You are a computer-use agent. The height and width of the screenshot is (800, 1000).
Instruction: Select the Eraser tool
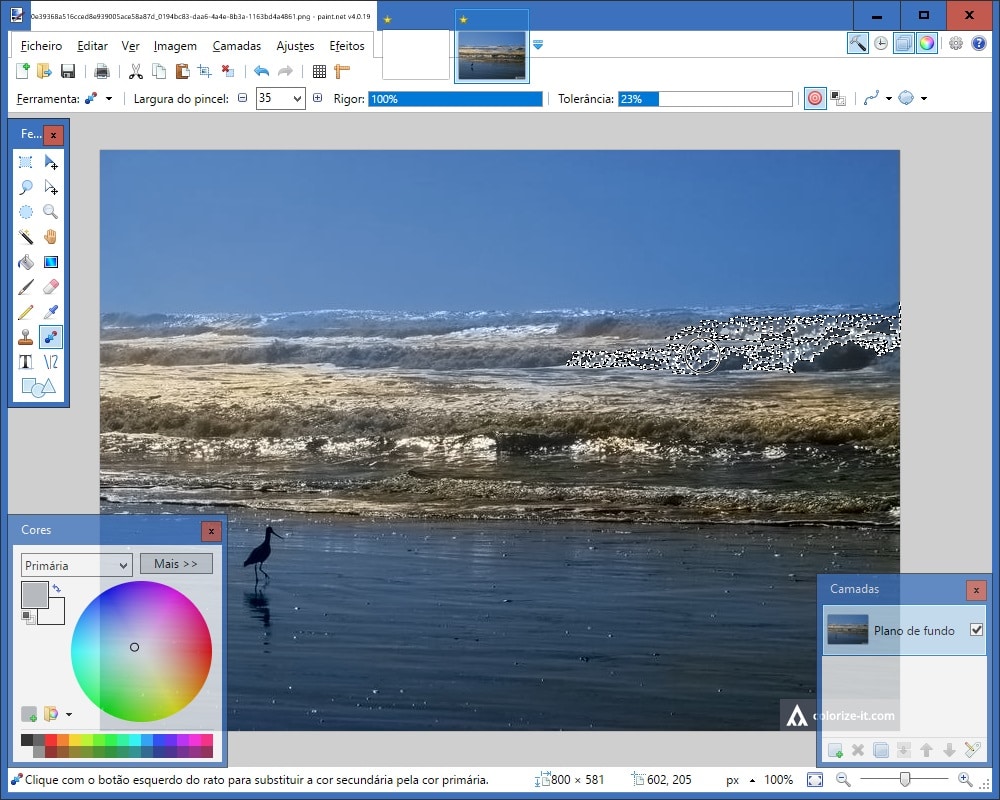pos(51,287)
